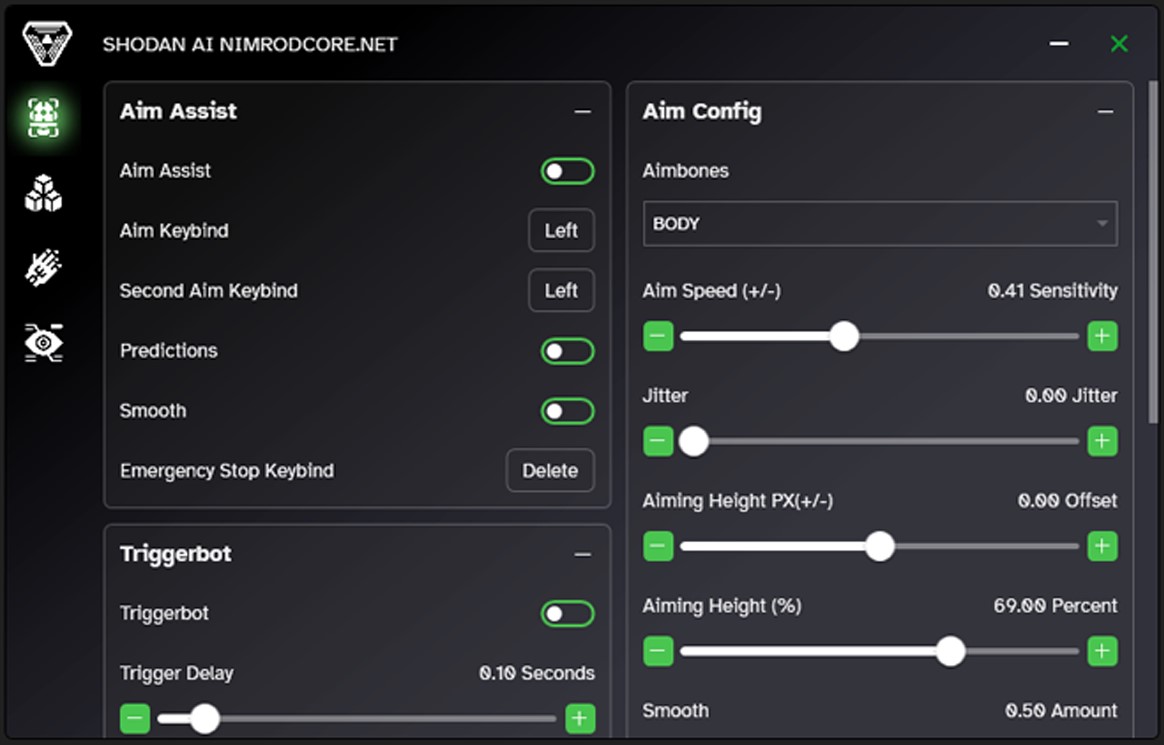Open the cubes sidebar section
The height and width of the screenshot is (745, 1164).
coord(43,194)
